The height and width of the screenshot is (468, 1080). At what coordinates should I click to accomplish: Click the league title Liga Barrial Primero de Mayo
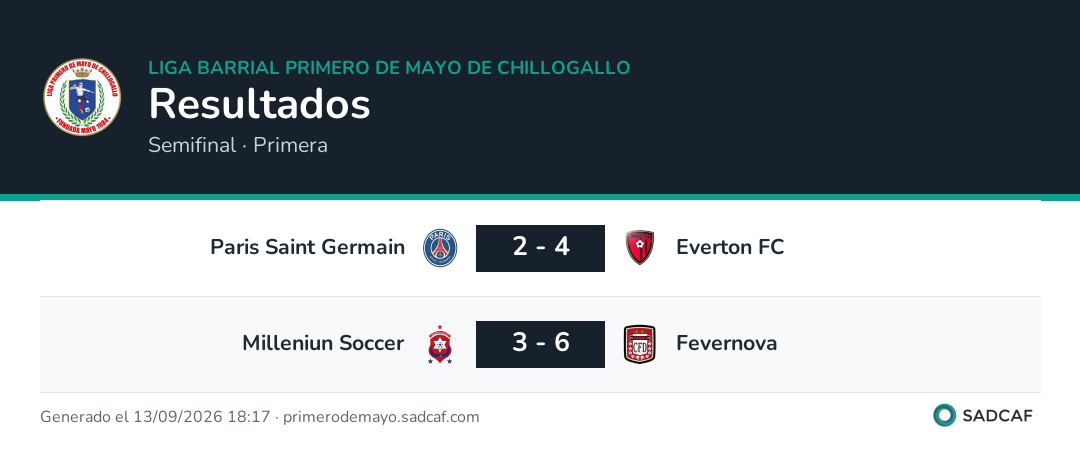point(389,68)
